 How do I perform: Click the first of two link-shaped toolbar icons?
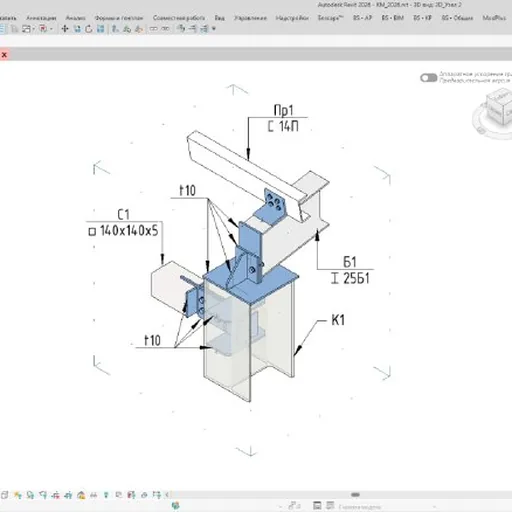153,29
